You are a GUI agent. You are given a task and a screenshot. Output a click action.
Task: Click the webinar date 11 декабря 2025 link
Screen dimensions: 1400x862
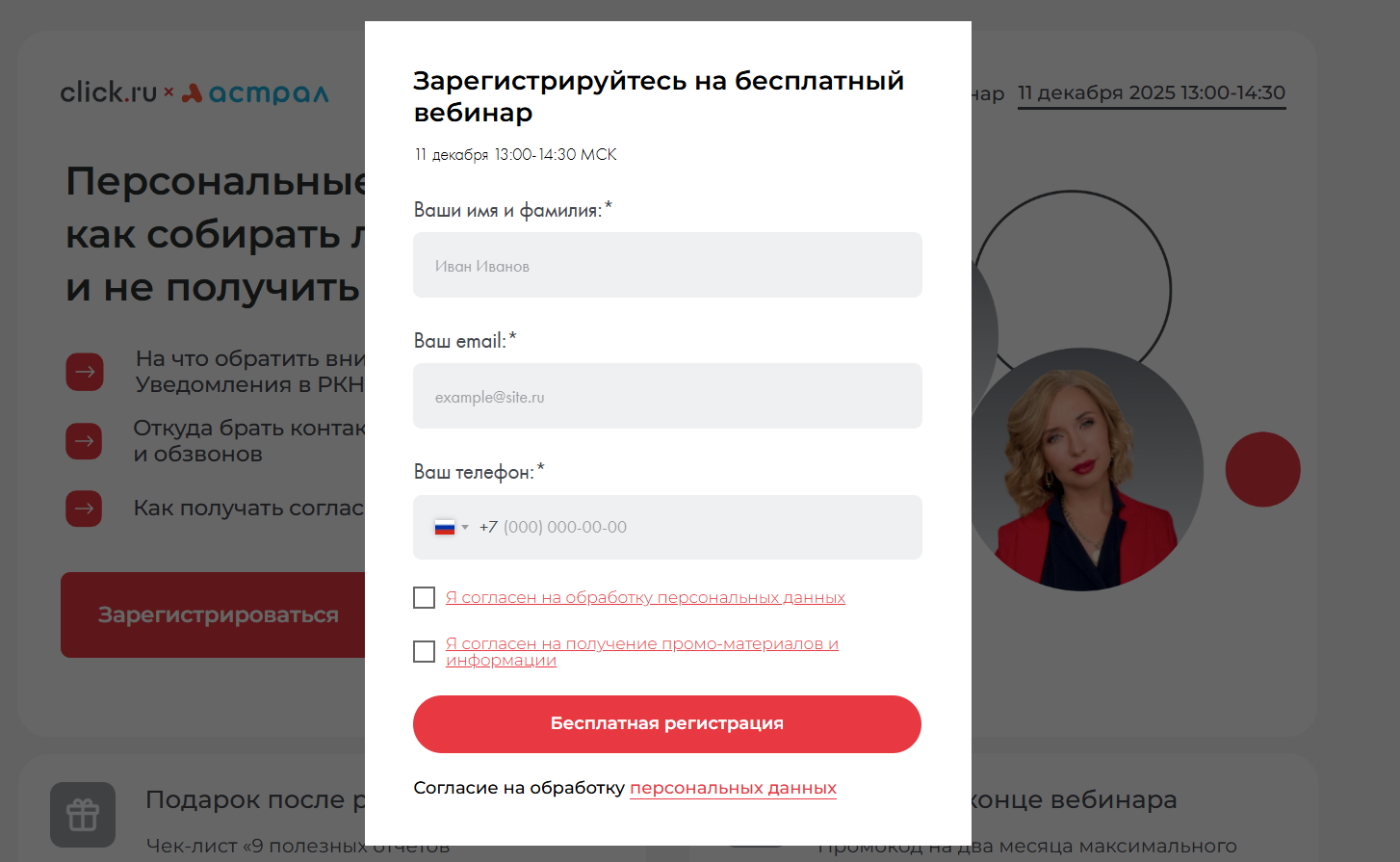pos(1151,93)
